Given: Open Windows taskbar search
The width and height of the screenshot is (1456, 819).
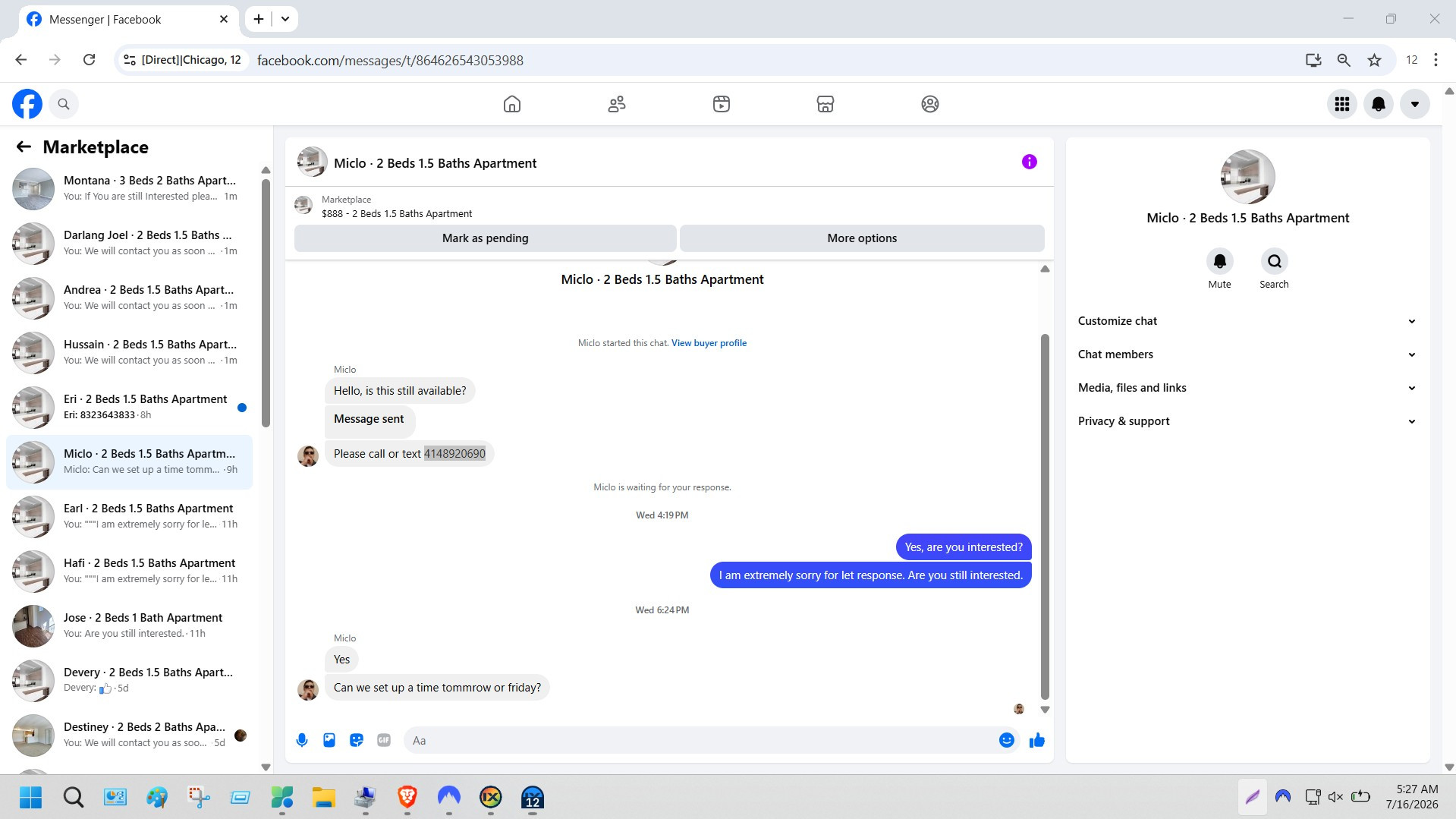Looking at the screenshot, I should [74, 797].
